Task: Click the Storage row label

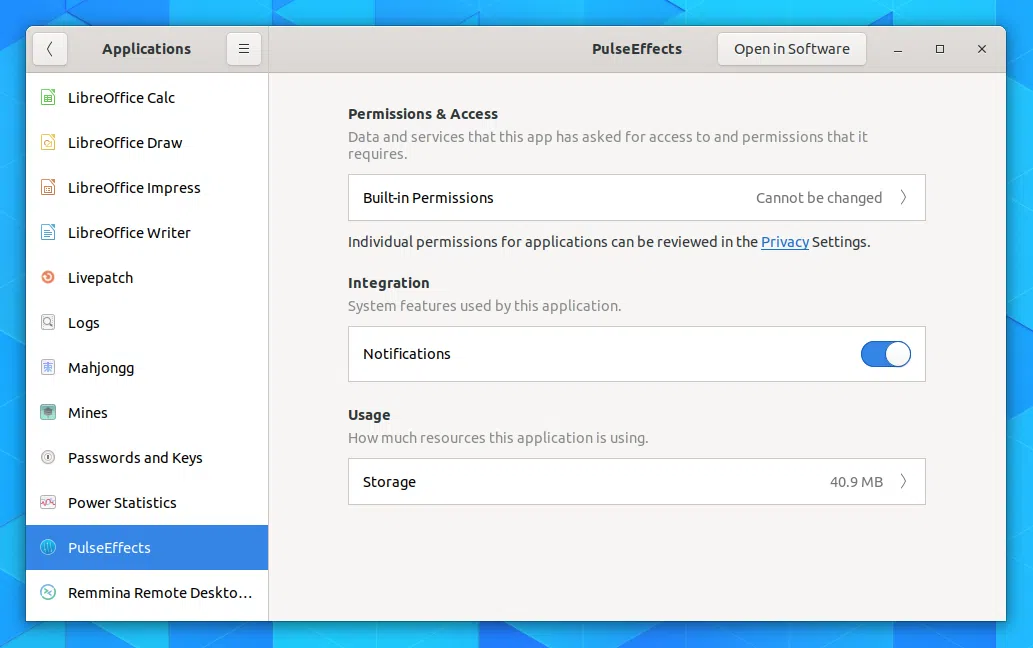Action: click(389, 482)
